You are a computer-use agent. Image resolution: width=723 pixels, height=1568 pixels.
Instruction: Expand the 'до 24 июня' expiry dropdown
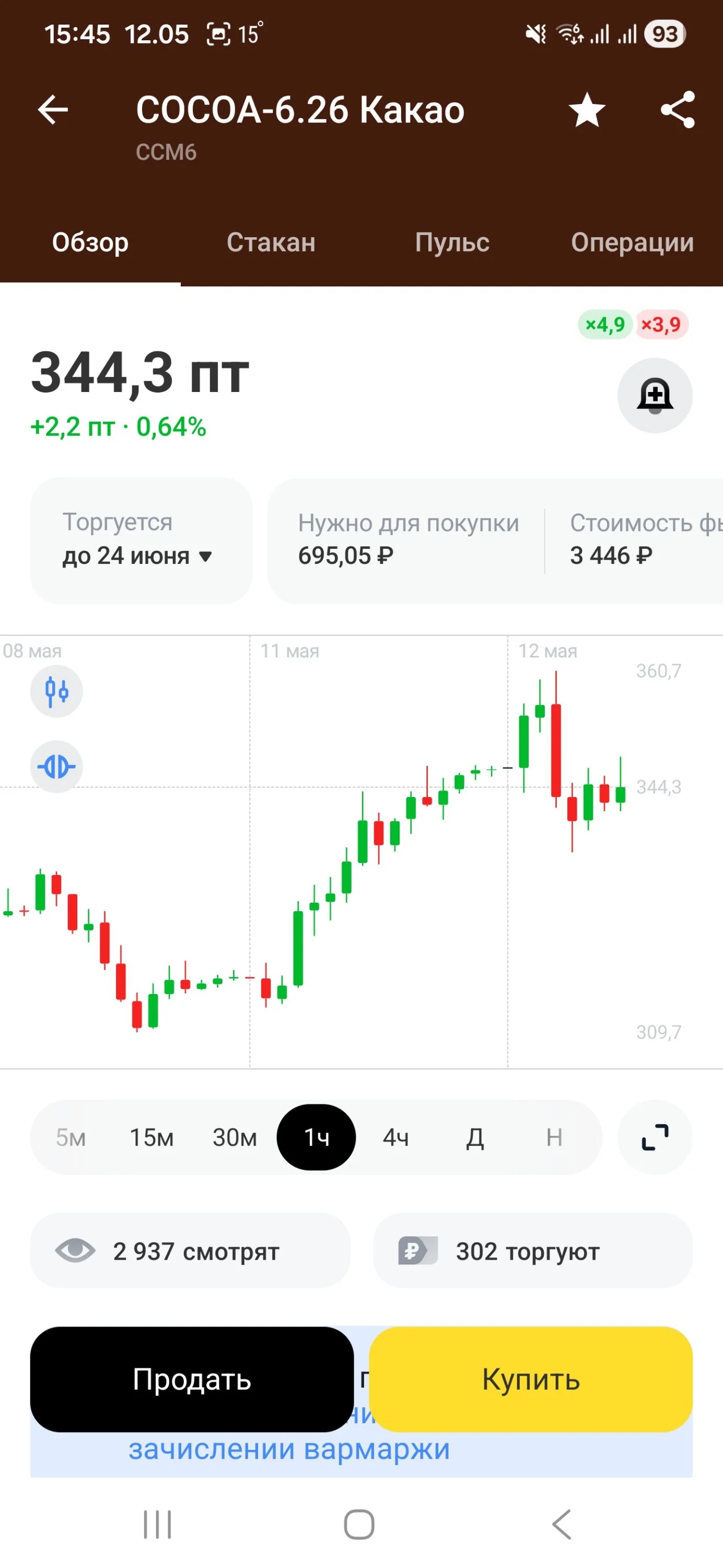(x=141, y=540)
